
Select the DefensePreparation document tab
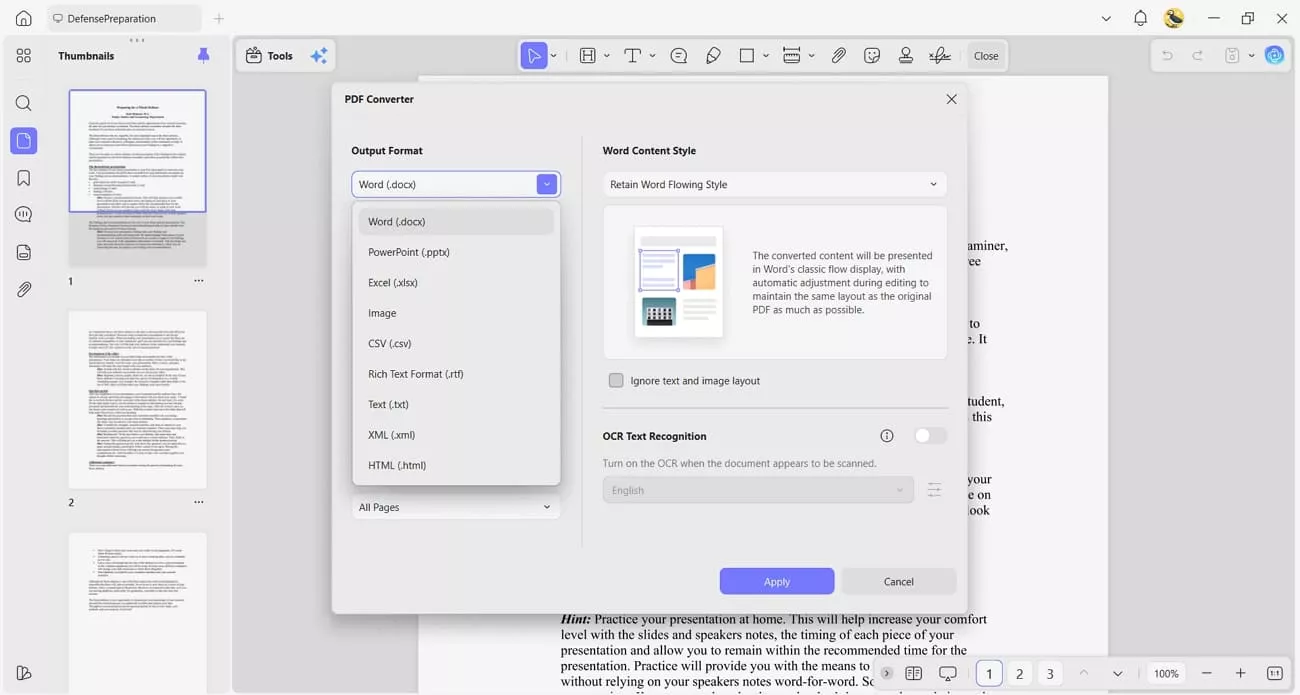click(113, 18)
